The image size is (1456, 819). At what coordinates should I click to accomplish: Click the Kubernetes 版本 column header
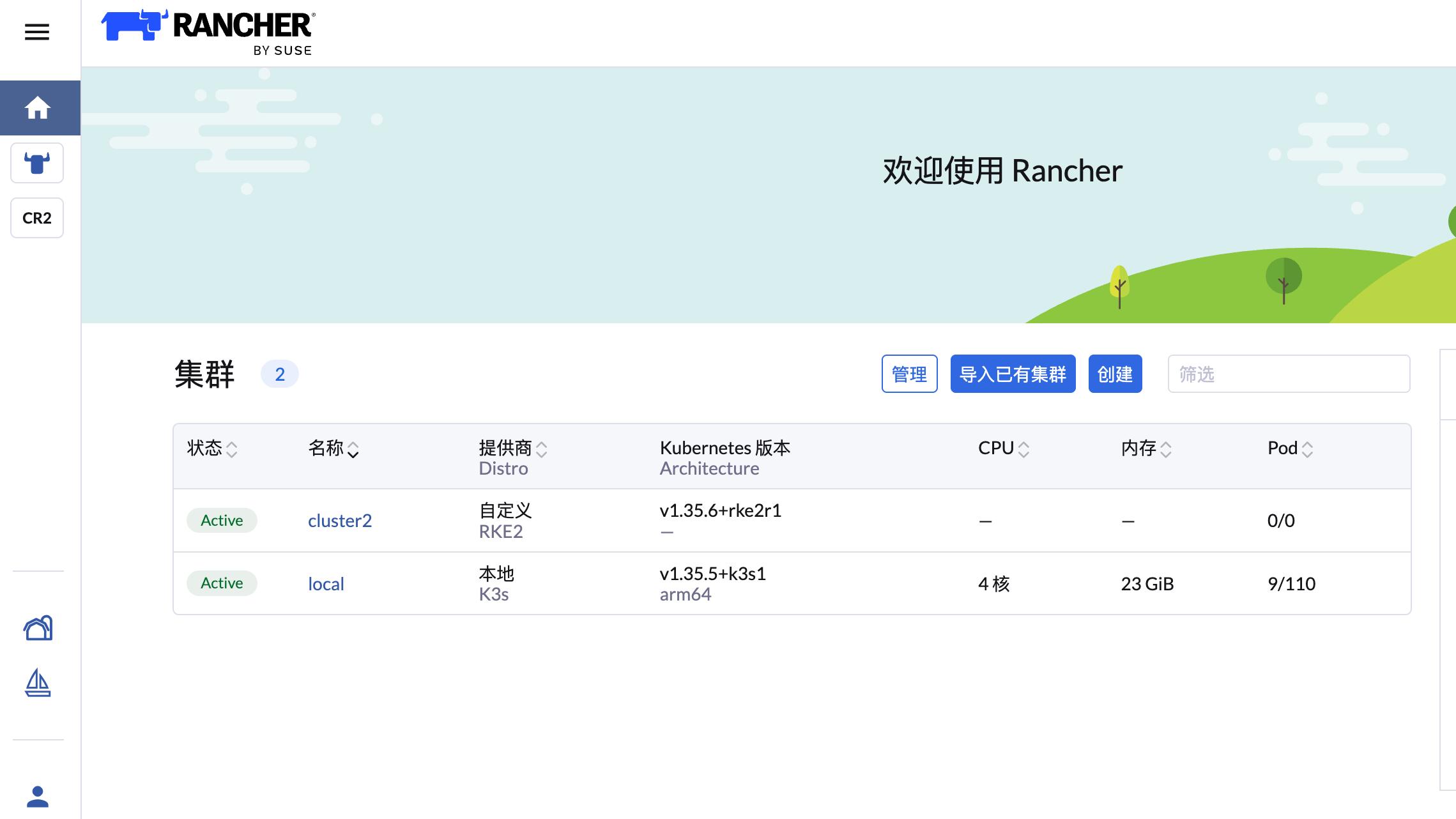(725, 448)
